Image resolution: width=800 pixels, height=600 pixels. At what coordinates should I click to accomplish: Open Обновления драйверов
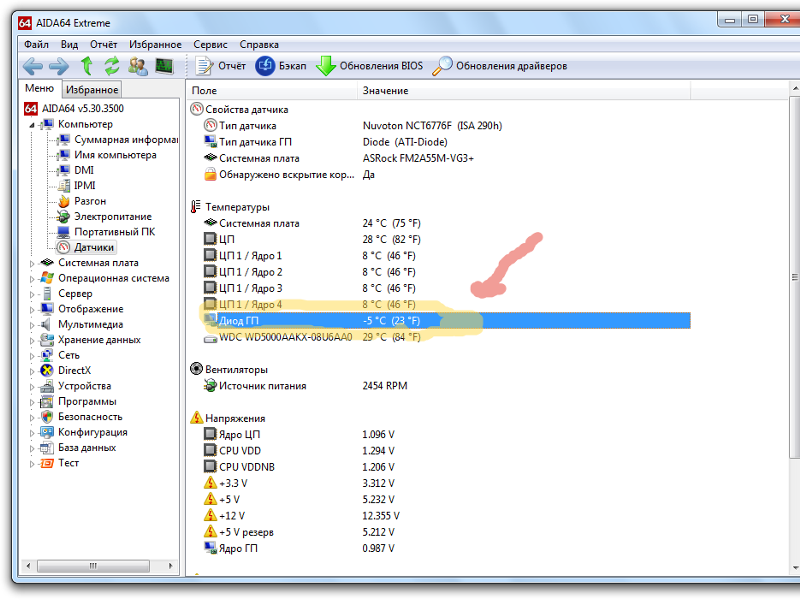[x=499, y=66]
